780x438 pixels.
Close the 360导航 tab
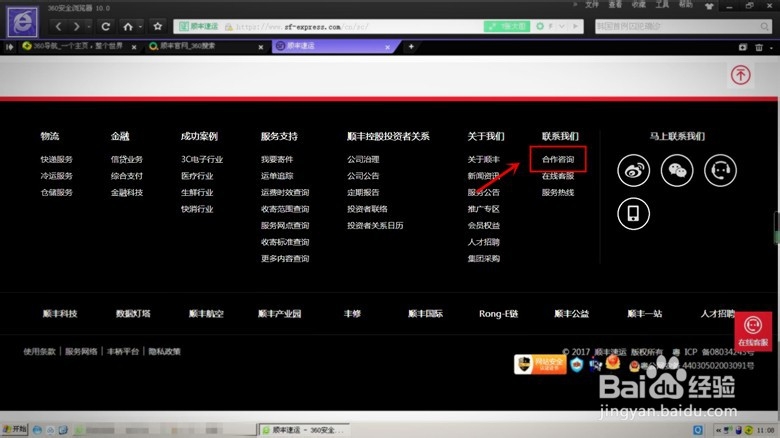134,47
